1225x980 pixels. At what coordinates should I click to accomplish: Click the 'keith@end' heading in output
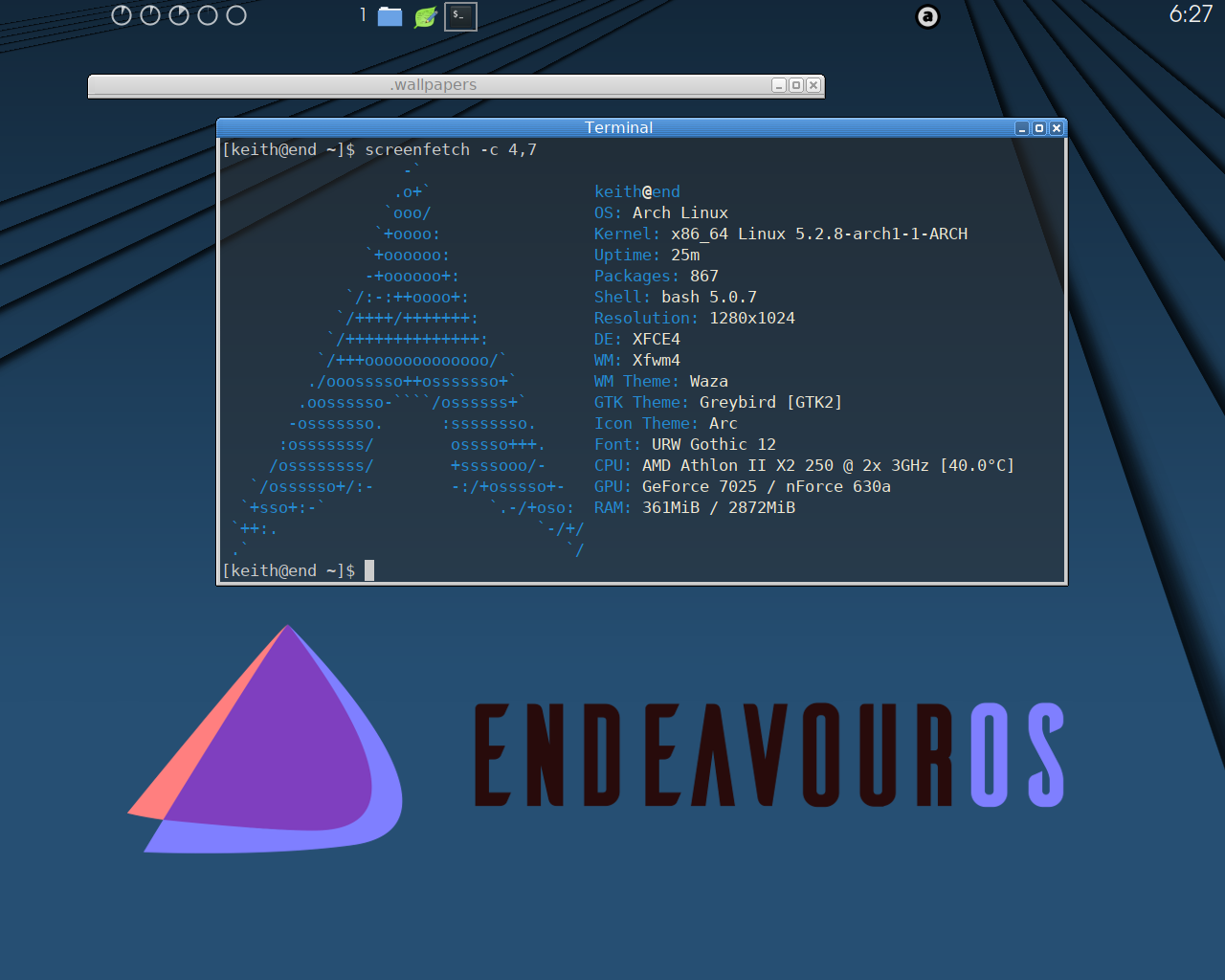point(637,191)
